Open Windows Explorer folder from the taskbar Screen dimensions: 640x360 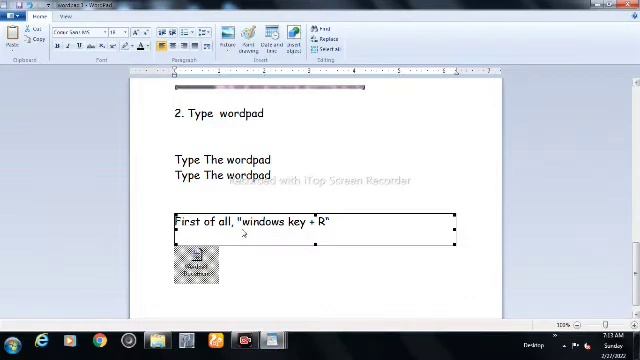[x=158, y=340]
